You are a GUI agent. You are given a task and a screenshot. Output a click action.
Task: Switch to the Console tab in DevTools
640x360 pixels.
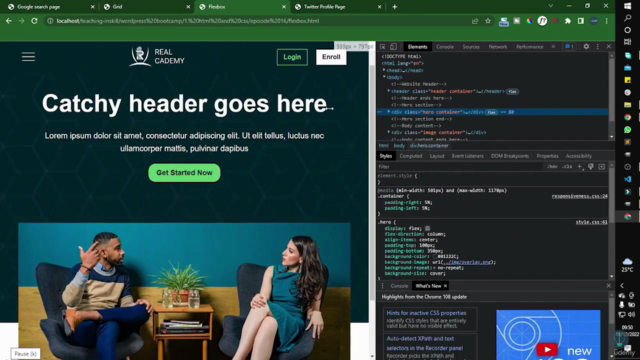coord(444,47)
